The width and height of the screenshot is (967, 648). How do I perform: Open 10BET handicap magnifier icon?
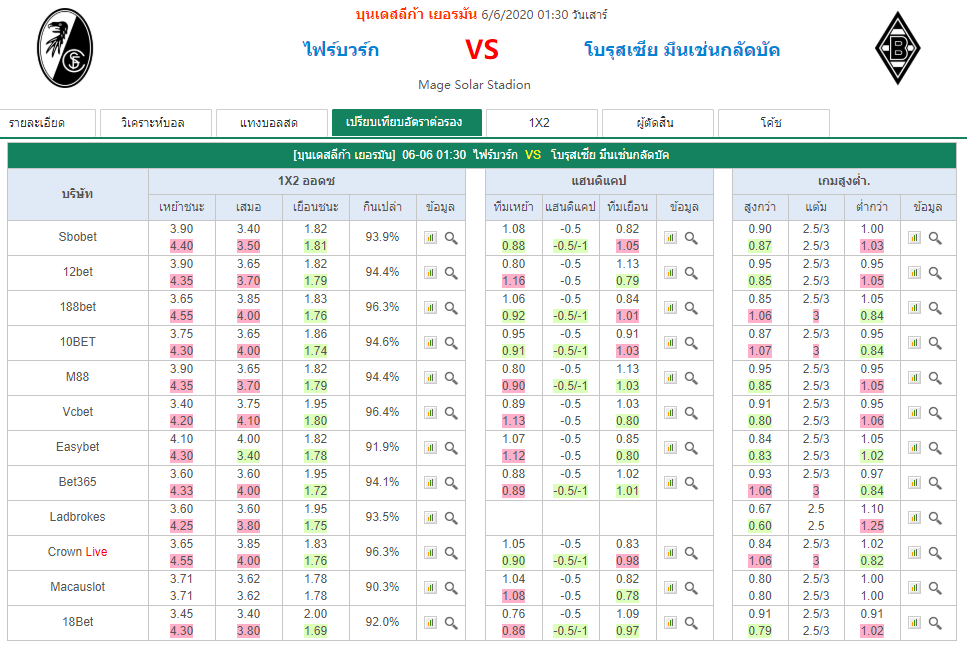click(x=691, y=343)
